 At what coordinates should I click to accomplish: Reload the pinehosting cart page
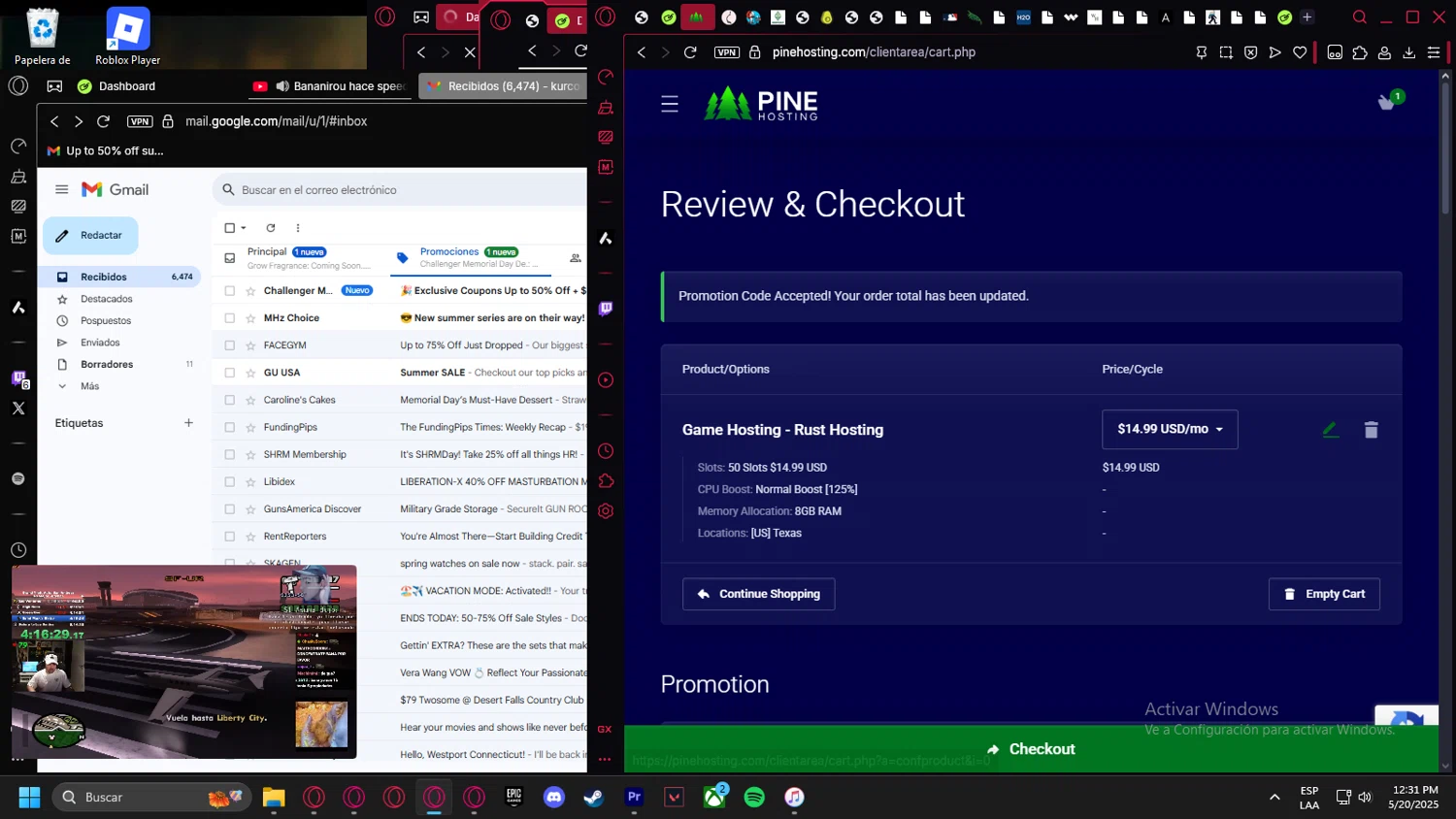[690, 52]
